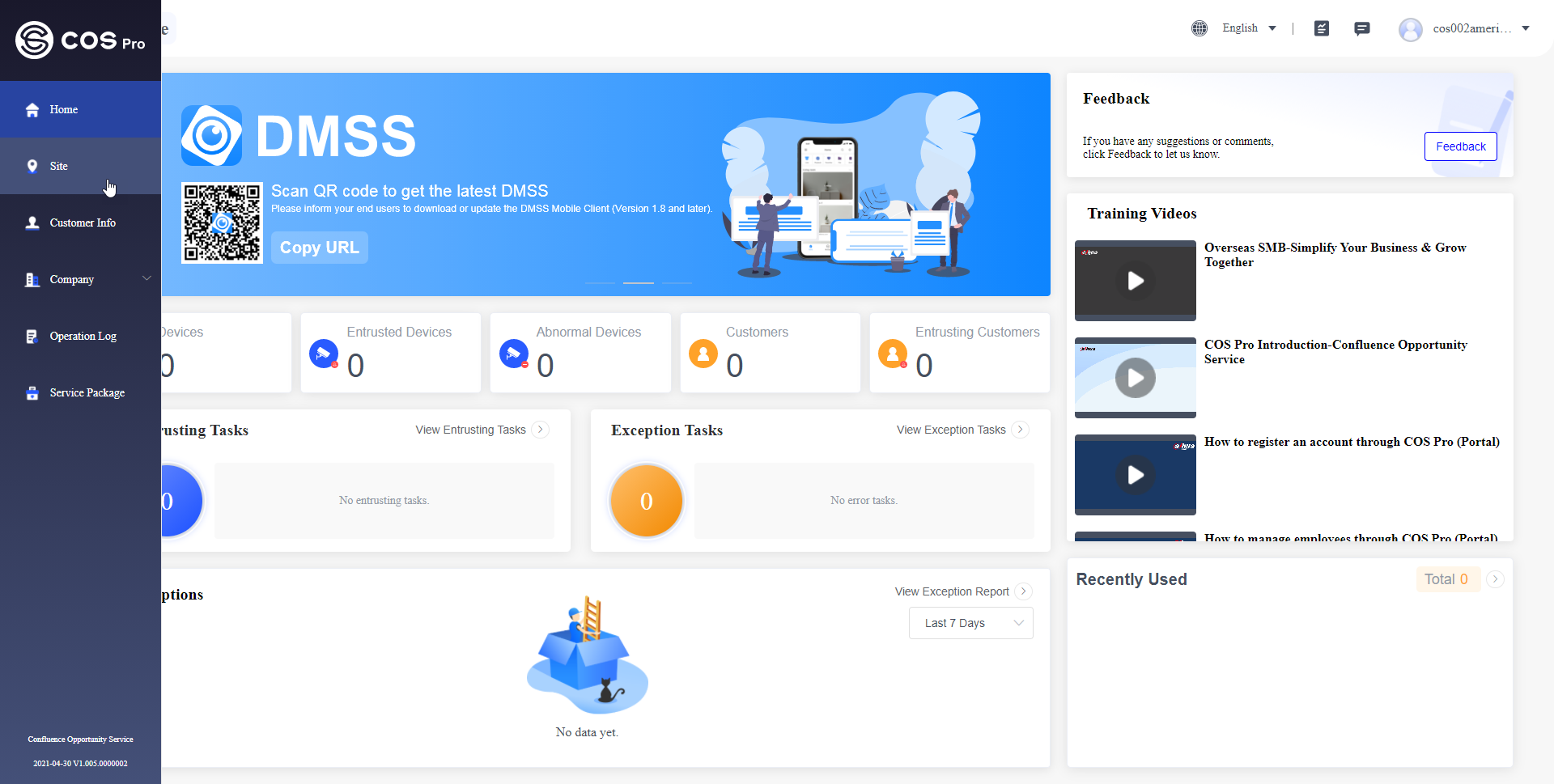Open the English language dropdown

pos(1249,28)
